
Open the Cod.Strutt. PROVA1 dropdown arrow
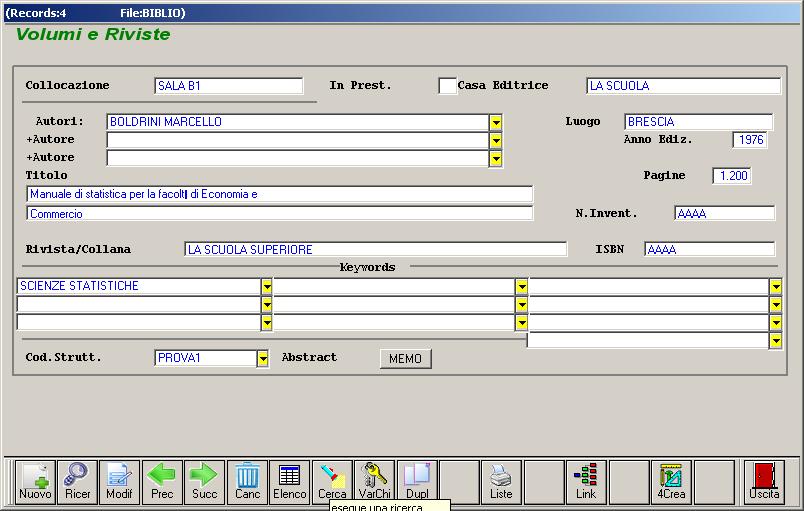coord(263,358)
